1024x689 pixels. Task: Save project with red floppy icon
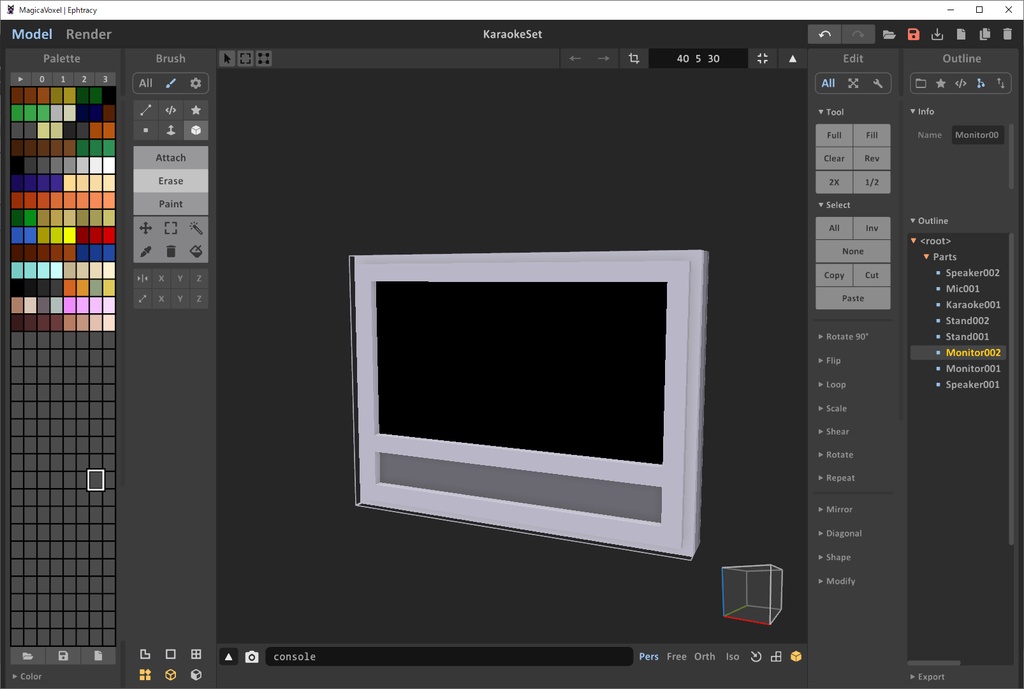(x=913, y=35)
